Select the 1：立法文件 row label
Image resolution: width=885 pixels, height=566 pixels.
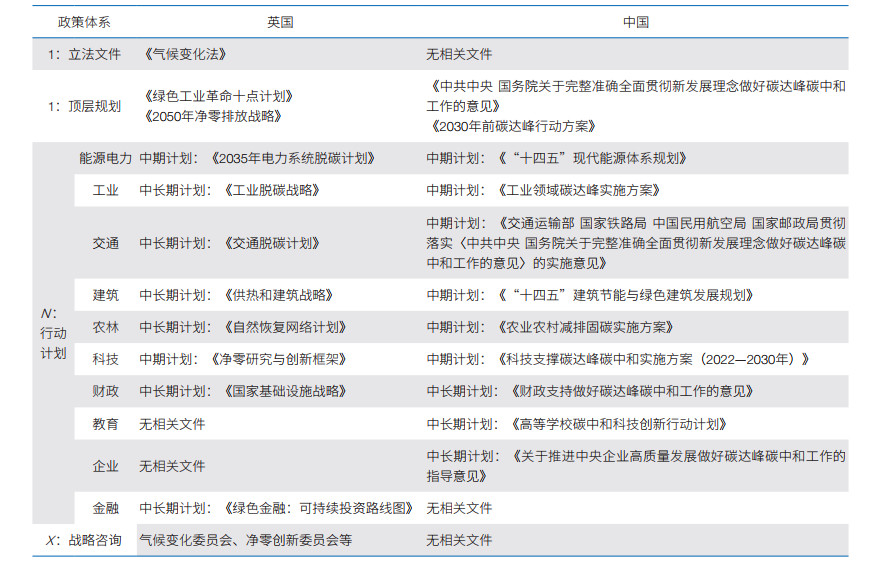(x=84, y=54)
